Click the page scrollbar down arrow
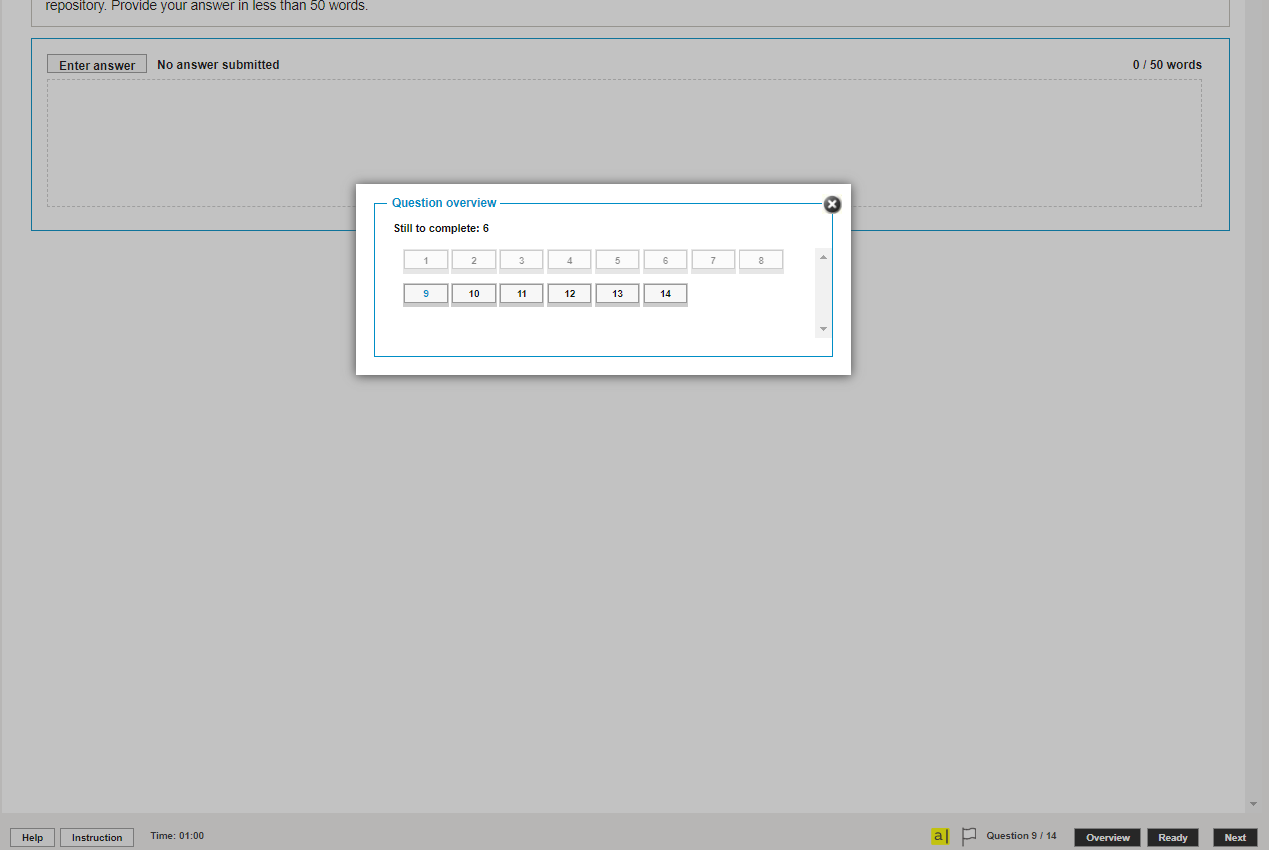This screenshot has width=1269, height=850. click(x=1253, y=804)
